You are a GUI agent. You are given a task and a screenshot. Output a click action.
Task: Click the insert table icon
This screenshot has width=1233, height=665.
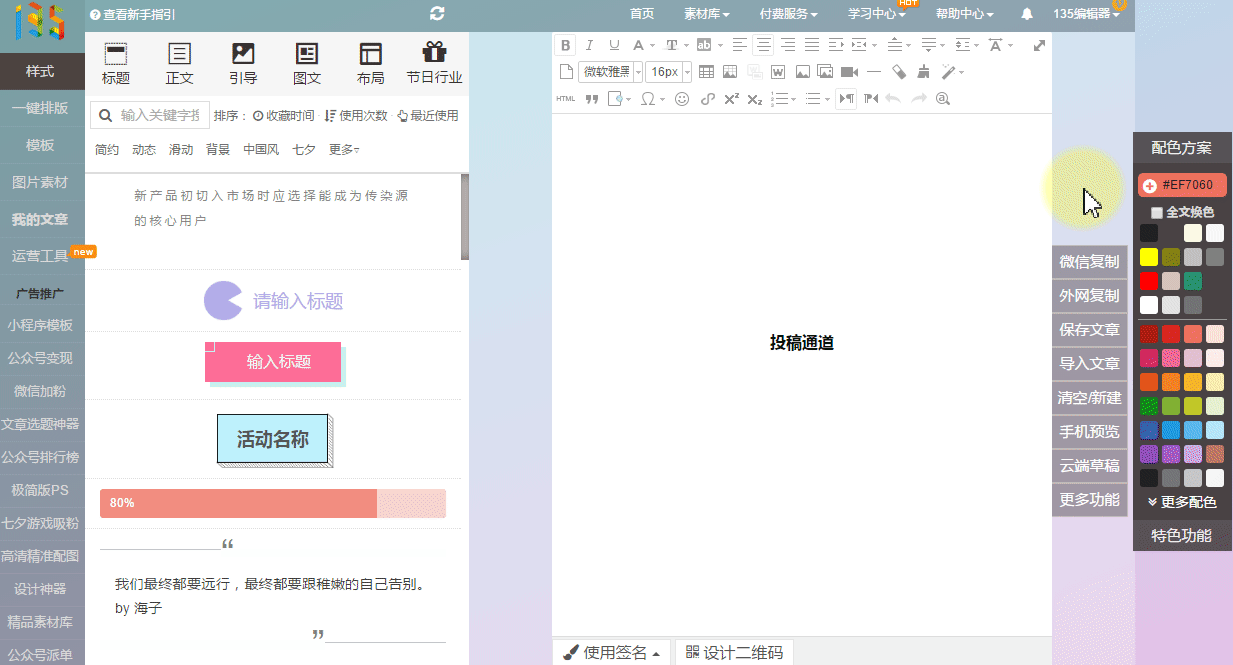tap(706, 72)
